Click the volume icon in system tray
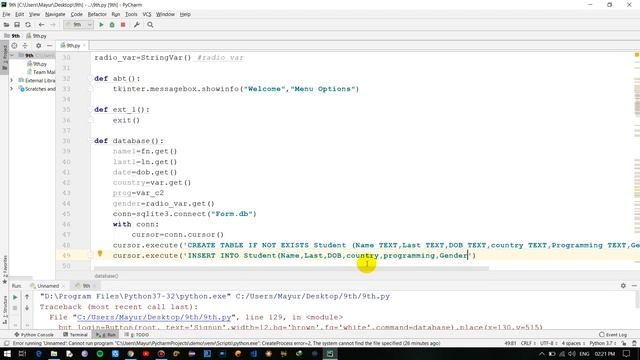 pos(571,353)
